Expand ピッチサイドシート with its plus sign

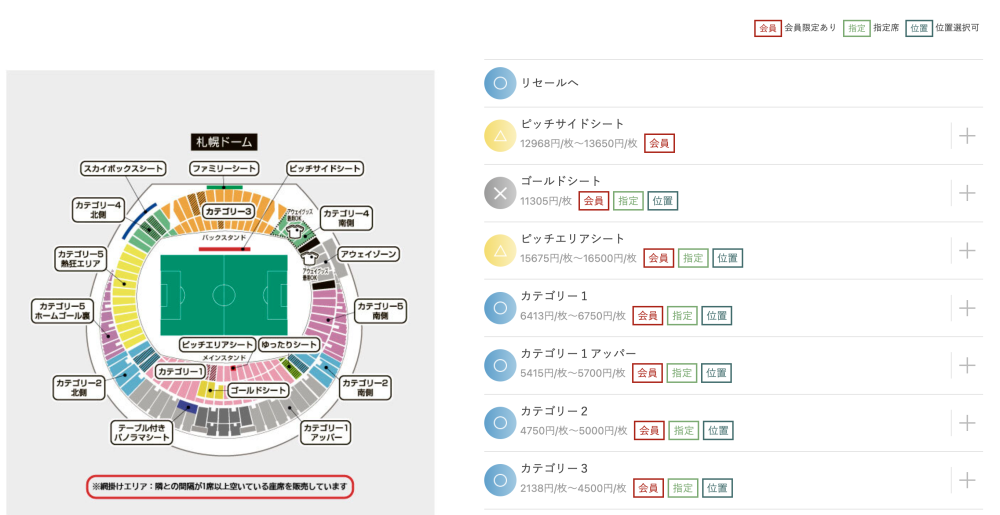click(967, 136)
